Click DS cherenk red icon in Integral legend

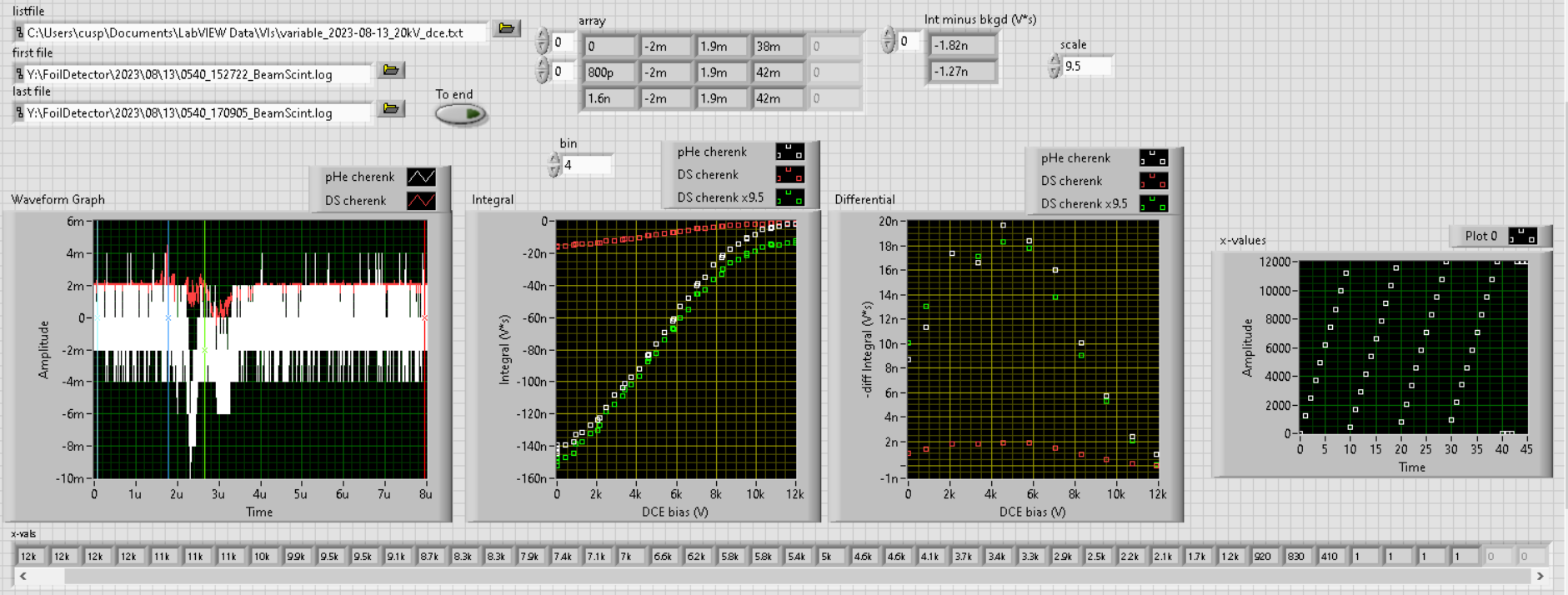coord(789,175)
